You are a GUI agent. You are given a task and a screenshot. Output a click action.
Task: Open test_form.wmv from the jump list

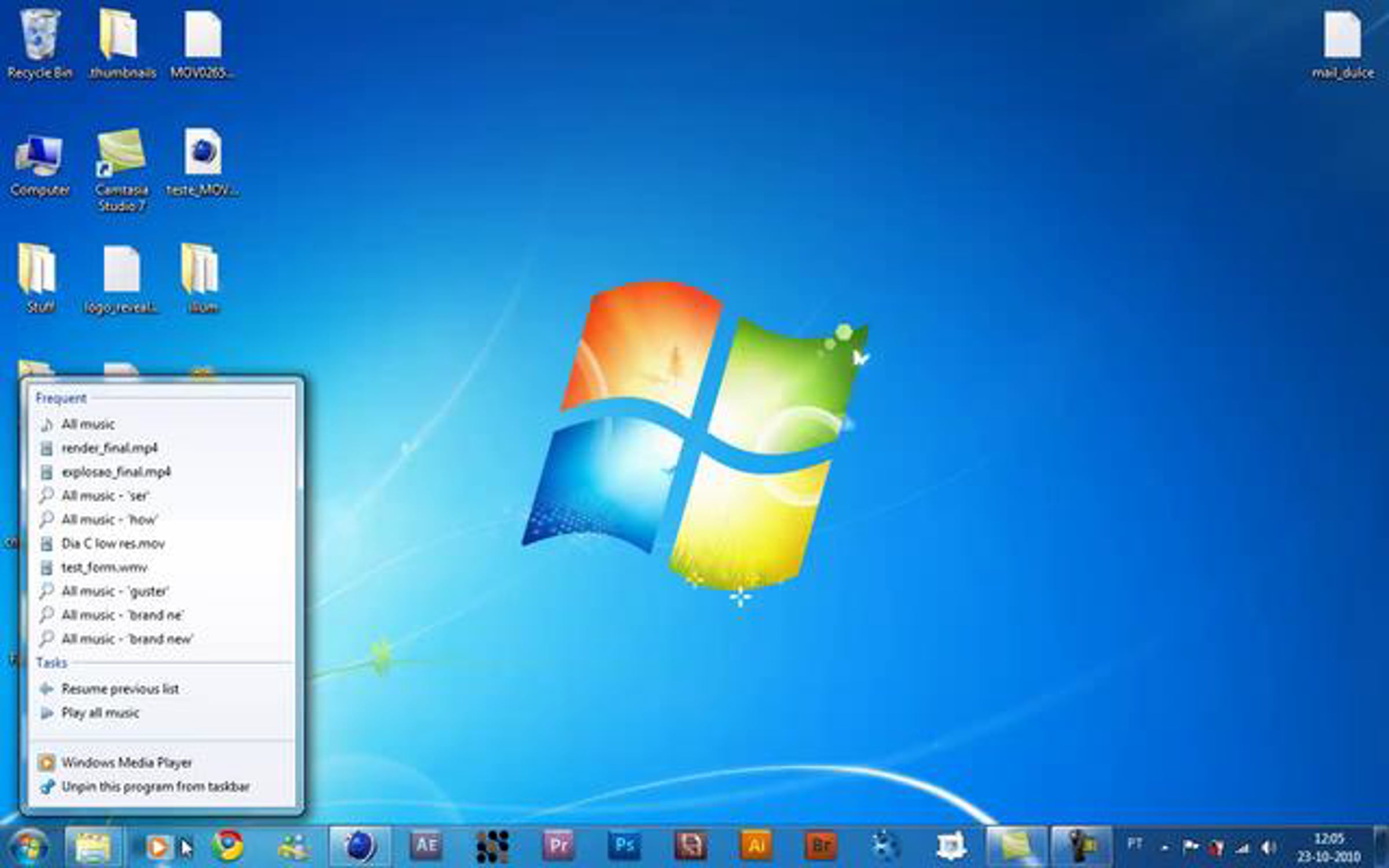pos(162,568)
